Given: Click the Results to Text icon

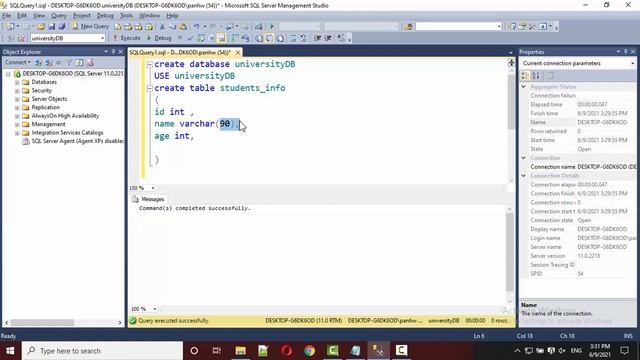Looking at the screenshot, I should click(x=259, y=38).
